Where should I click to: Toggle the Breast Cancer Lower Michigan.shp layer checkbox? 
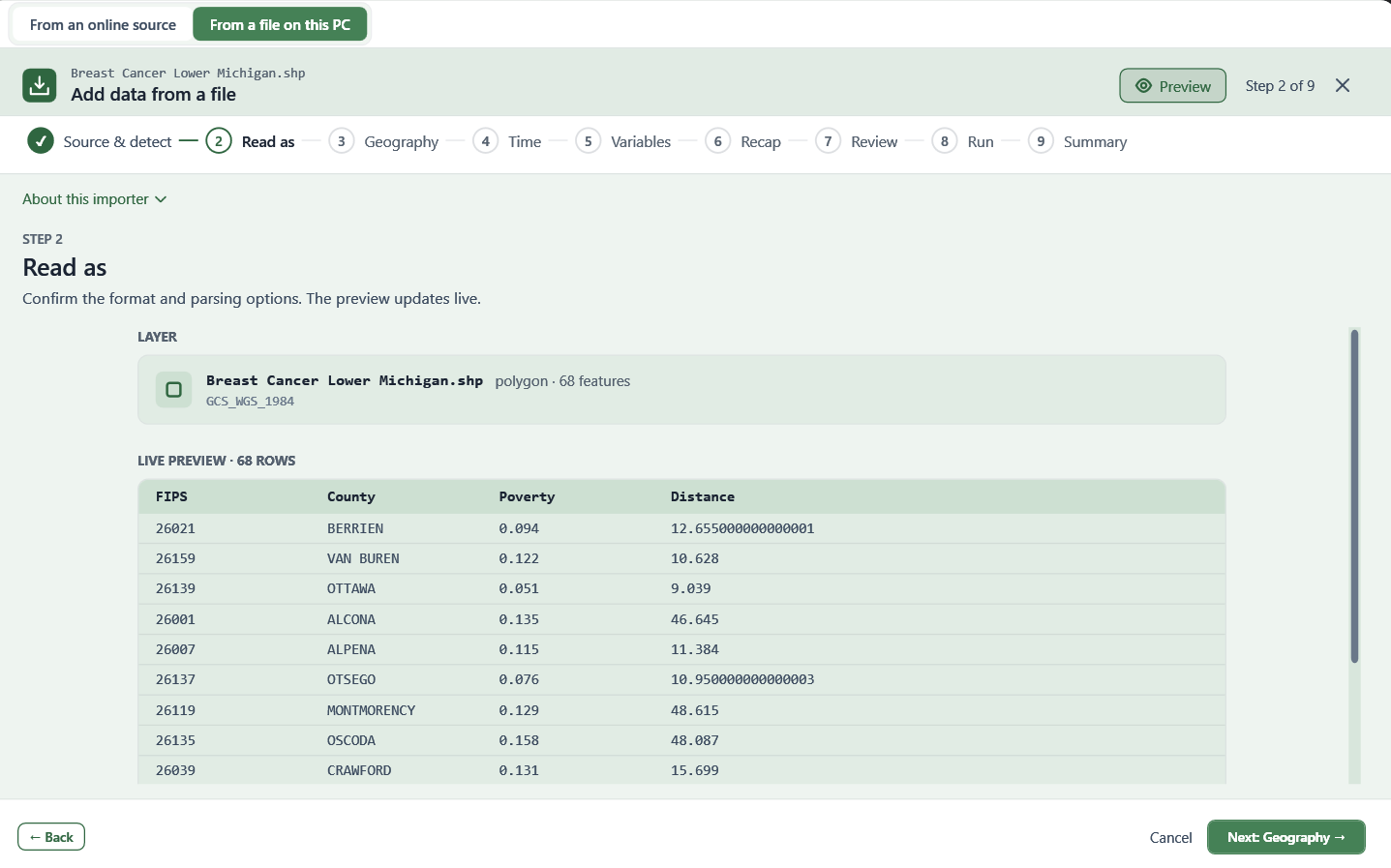click(x=174, y=390)
